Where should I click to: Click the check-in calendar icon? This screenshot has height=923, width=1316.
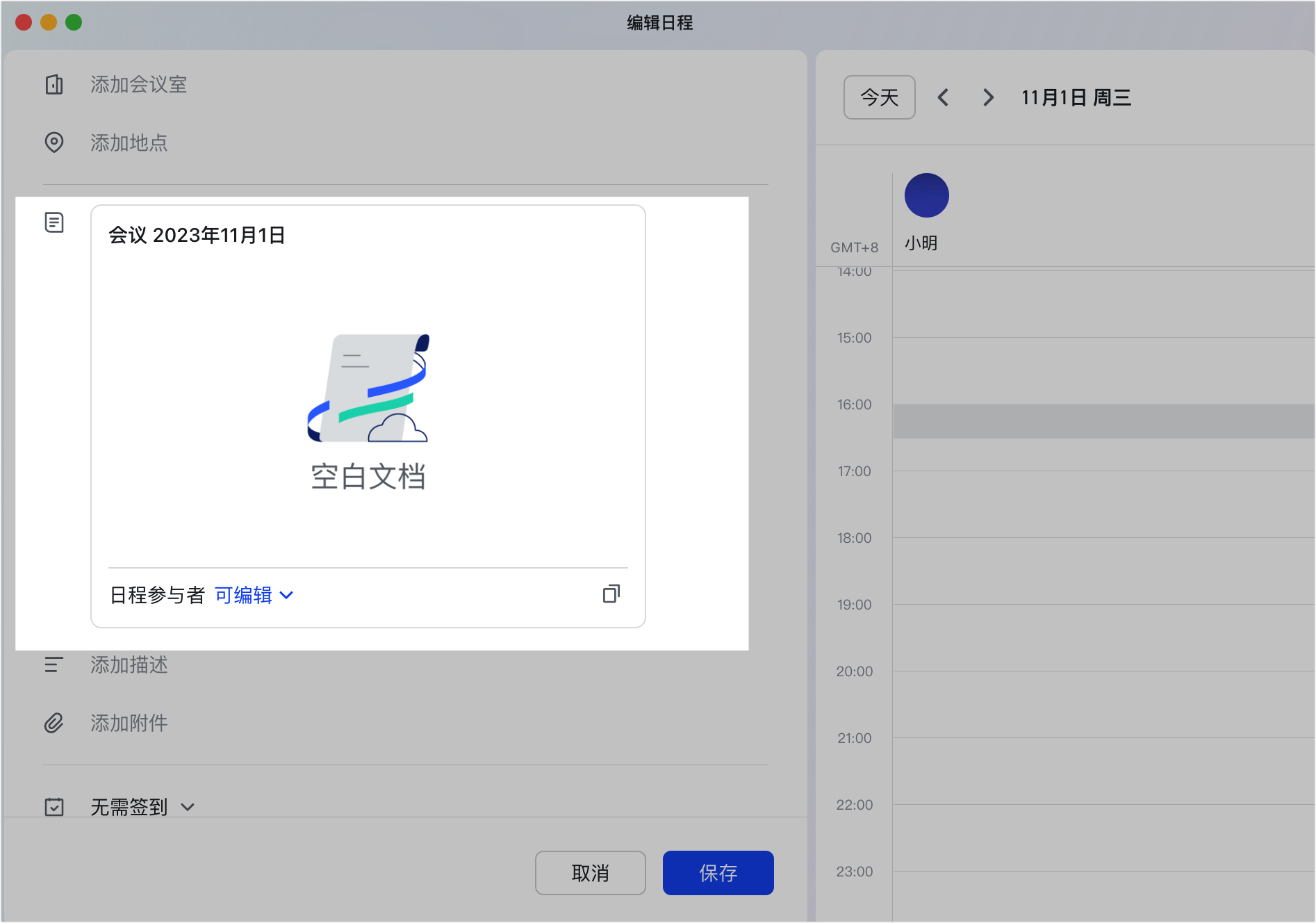pos(54,807)
